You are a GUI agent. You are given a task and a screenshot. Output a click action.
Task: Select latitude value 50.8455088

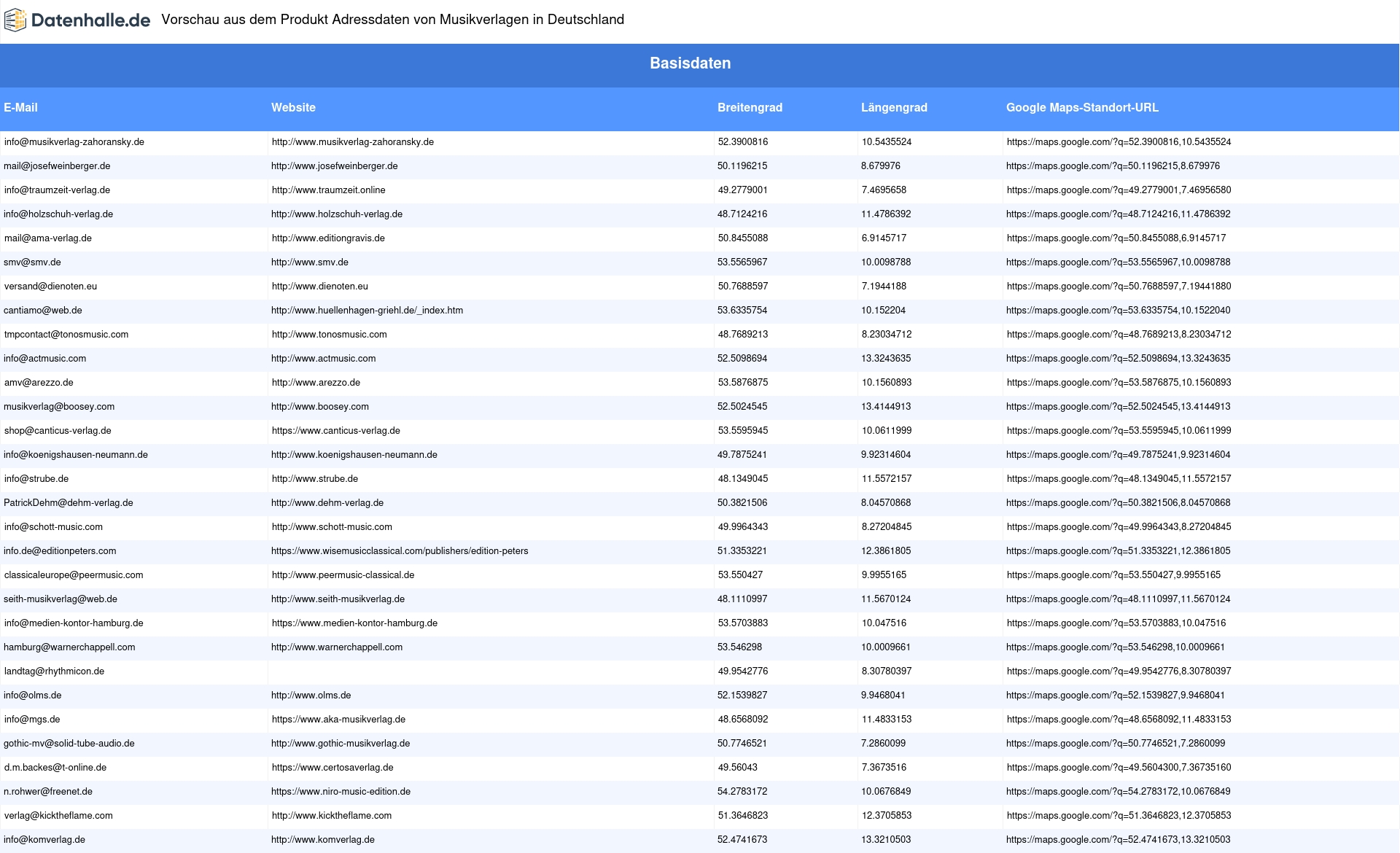(742, 238)
